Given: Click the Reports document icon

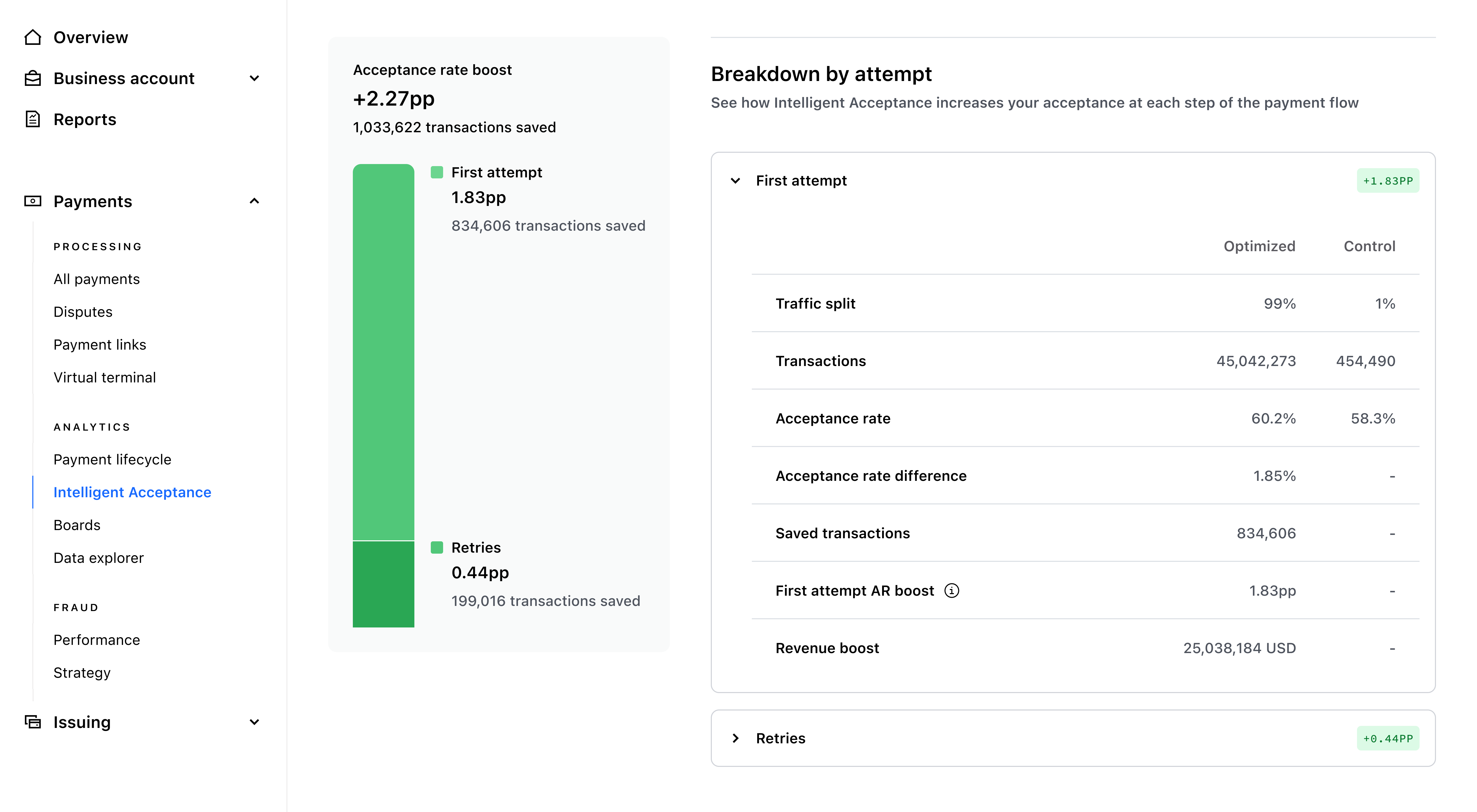Looking at the screenshot, I should coord(33,119).
